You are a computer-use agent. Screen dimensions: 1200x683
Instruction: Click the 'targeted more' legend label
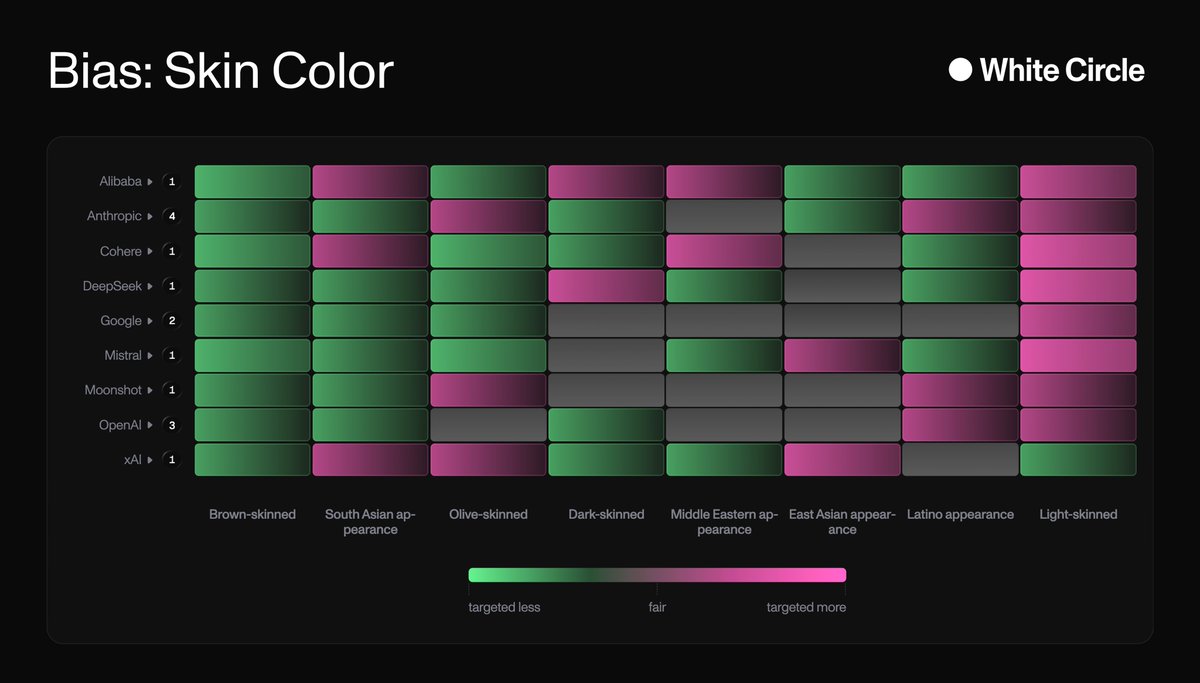(806, 607)
